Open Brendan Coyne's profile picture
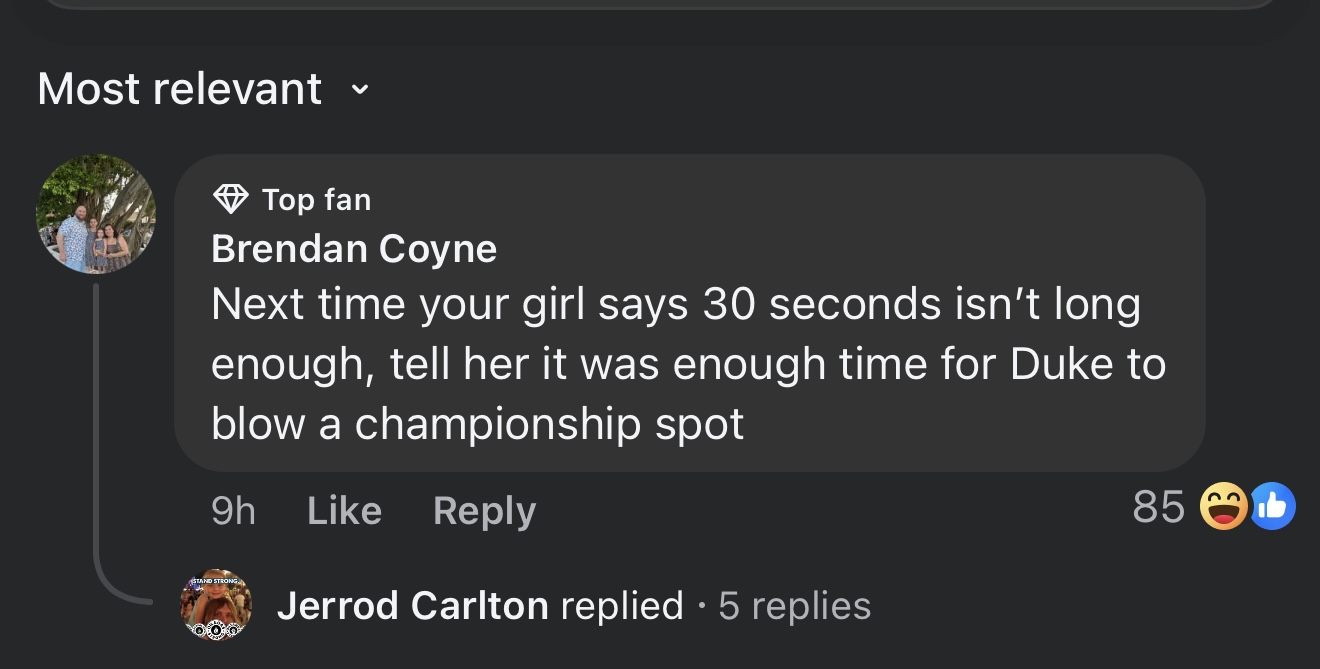Screen dimensions: 1320x669 click(96, 214)
